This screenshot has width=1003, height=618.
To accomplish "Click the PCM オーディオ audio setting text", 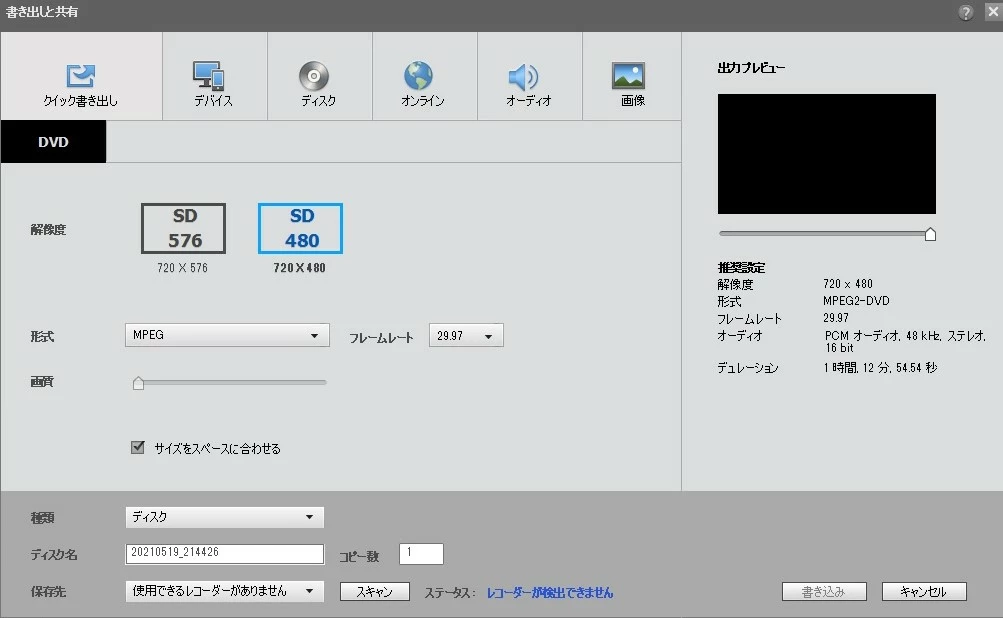I will click(x=904, y=342).
